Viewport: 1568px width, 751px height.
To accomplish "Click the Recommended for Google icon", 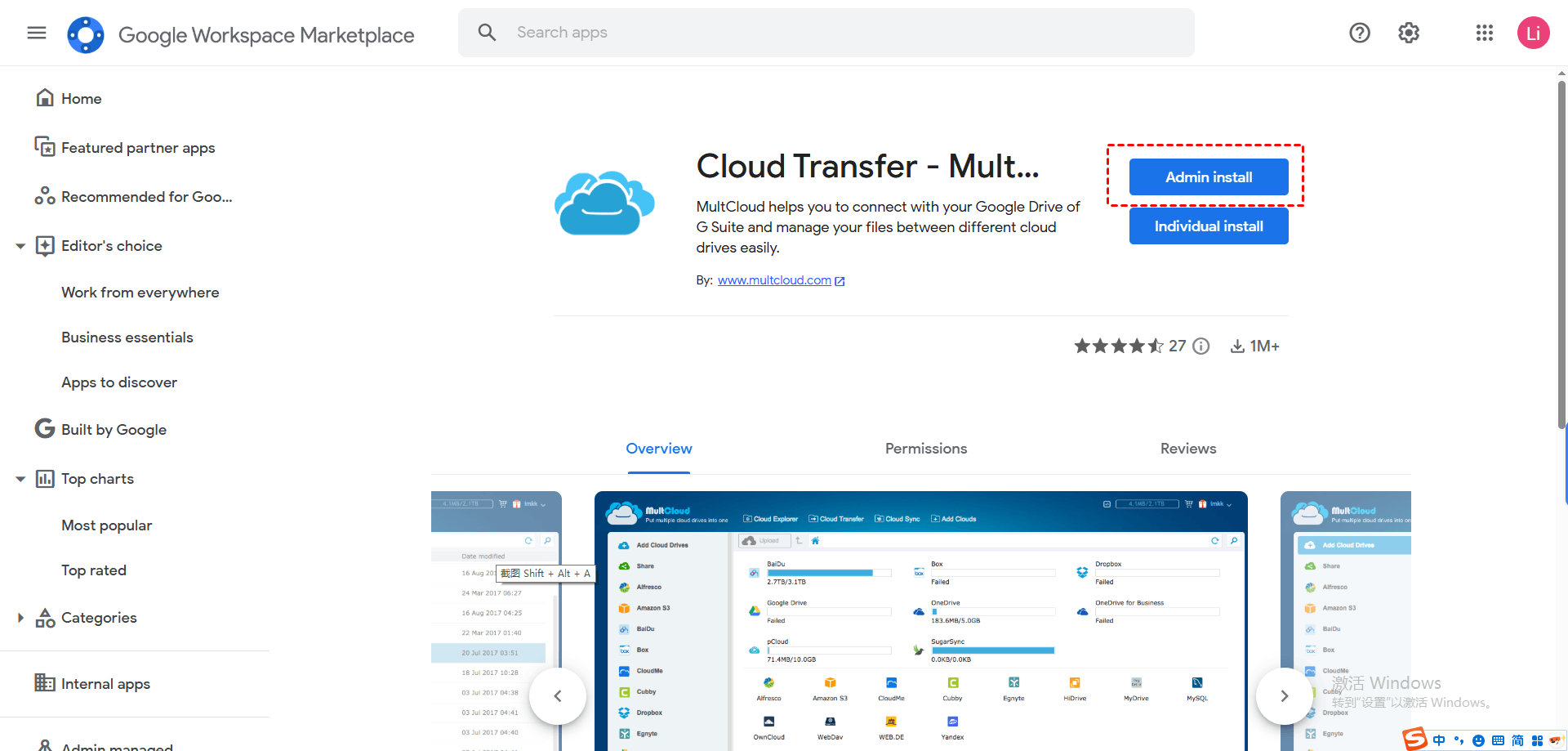I will [x=45, y=196].
